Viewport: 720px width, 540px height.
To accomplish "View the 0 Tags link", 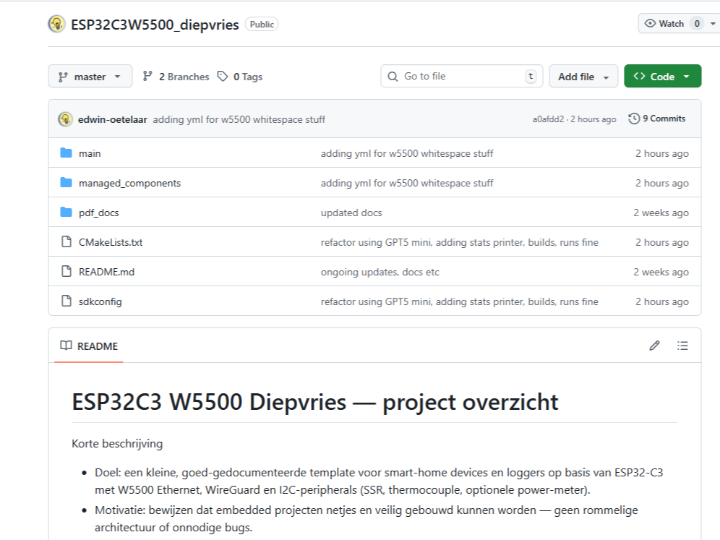I will 240,76.
